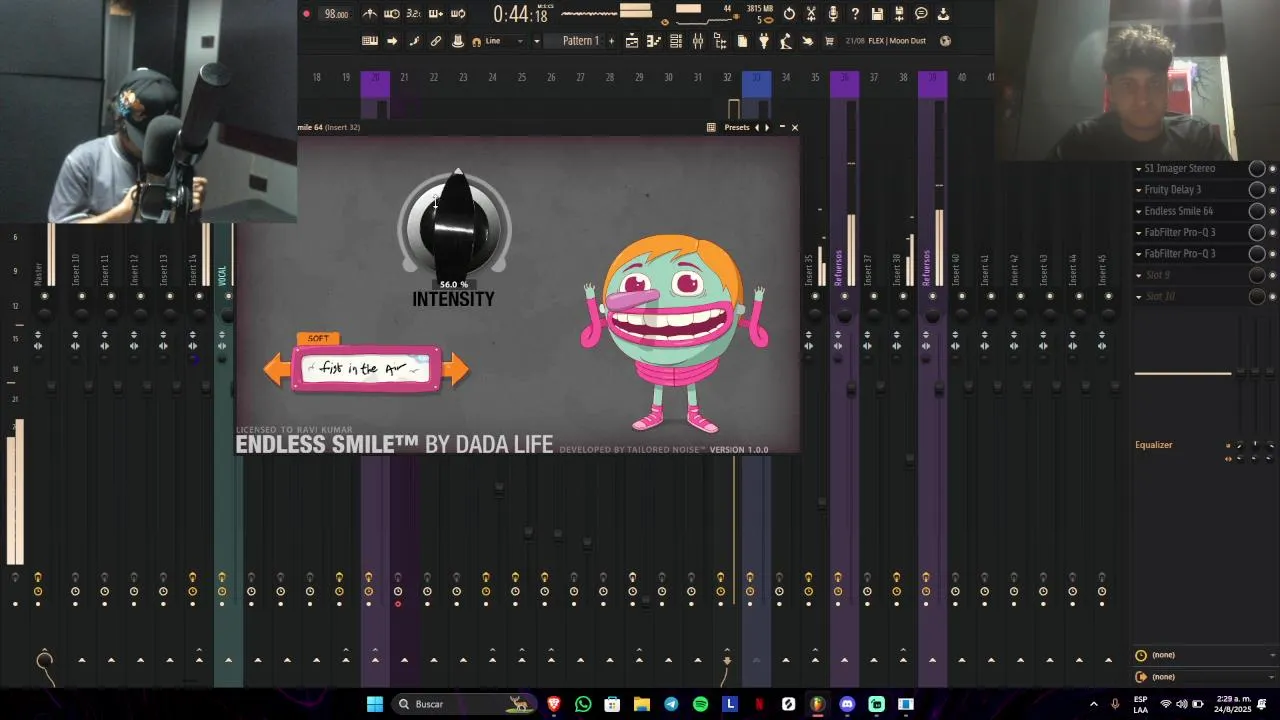Click FLEX | Moon Dust hint text

897,41
